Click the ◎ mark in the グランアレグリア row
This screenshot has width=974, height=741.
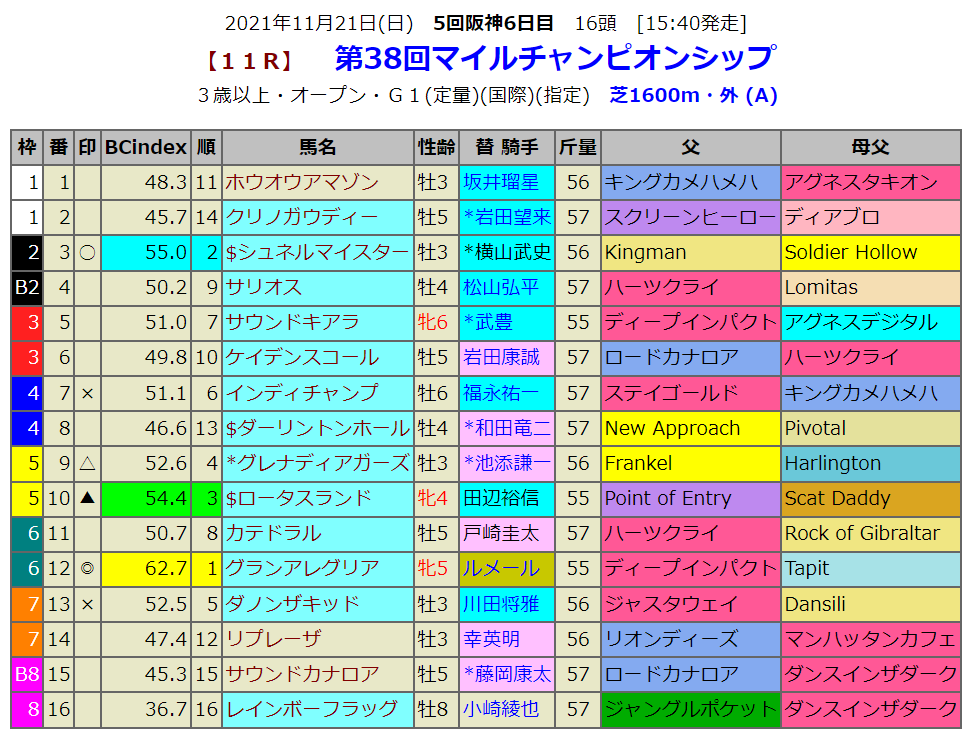(87, 569)
